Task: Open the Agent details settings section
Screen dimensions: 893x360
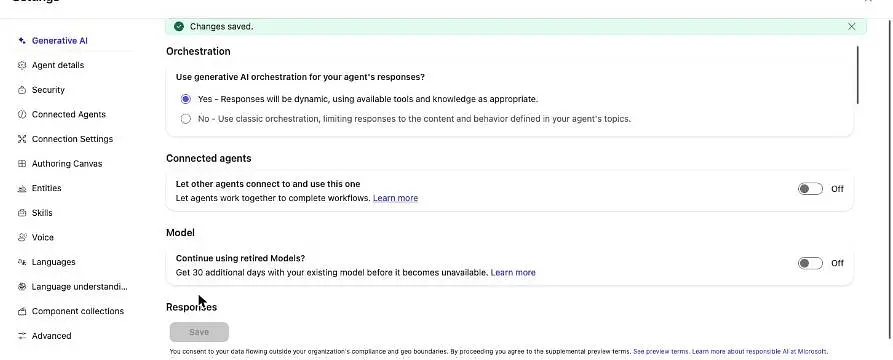Action: (x=58, y=65)
